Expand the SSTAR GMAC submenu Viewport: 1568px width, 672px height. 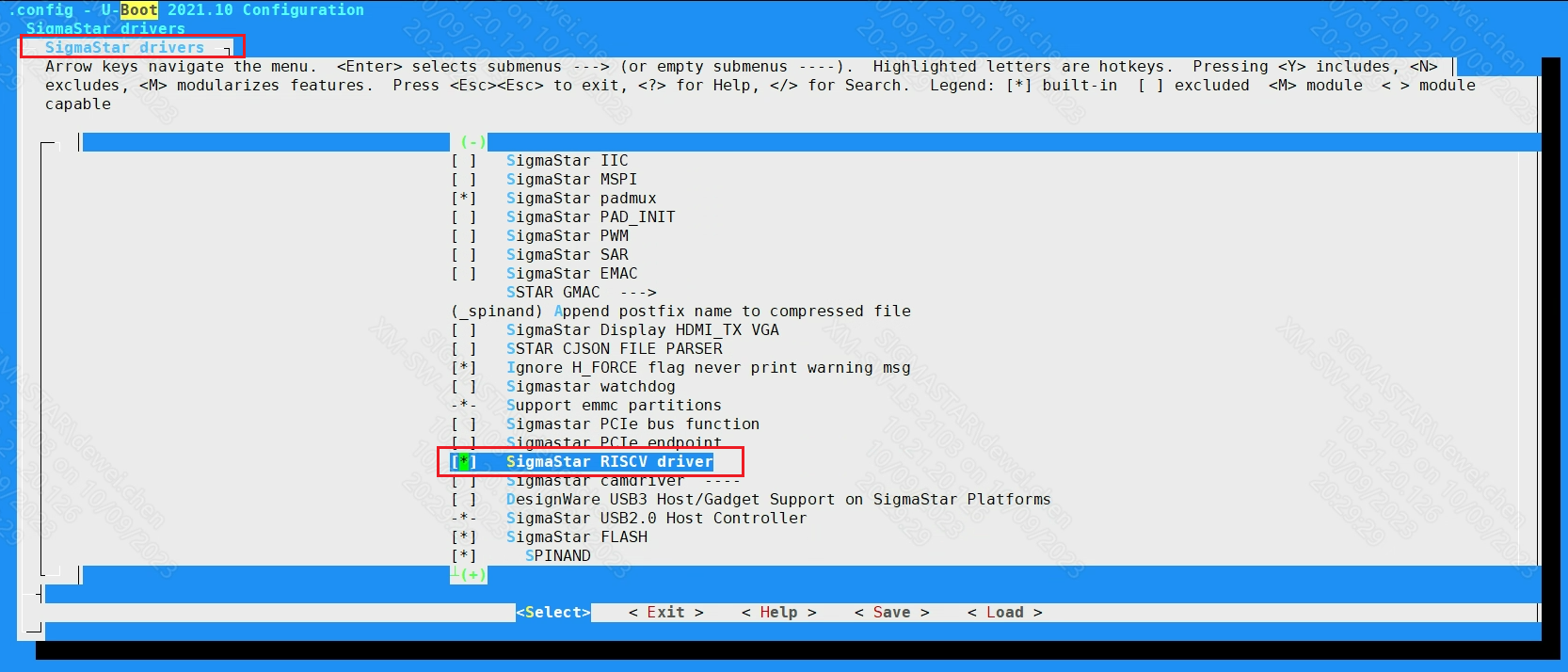pos(581,293)
